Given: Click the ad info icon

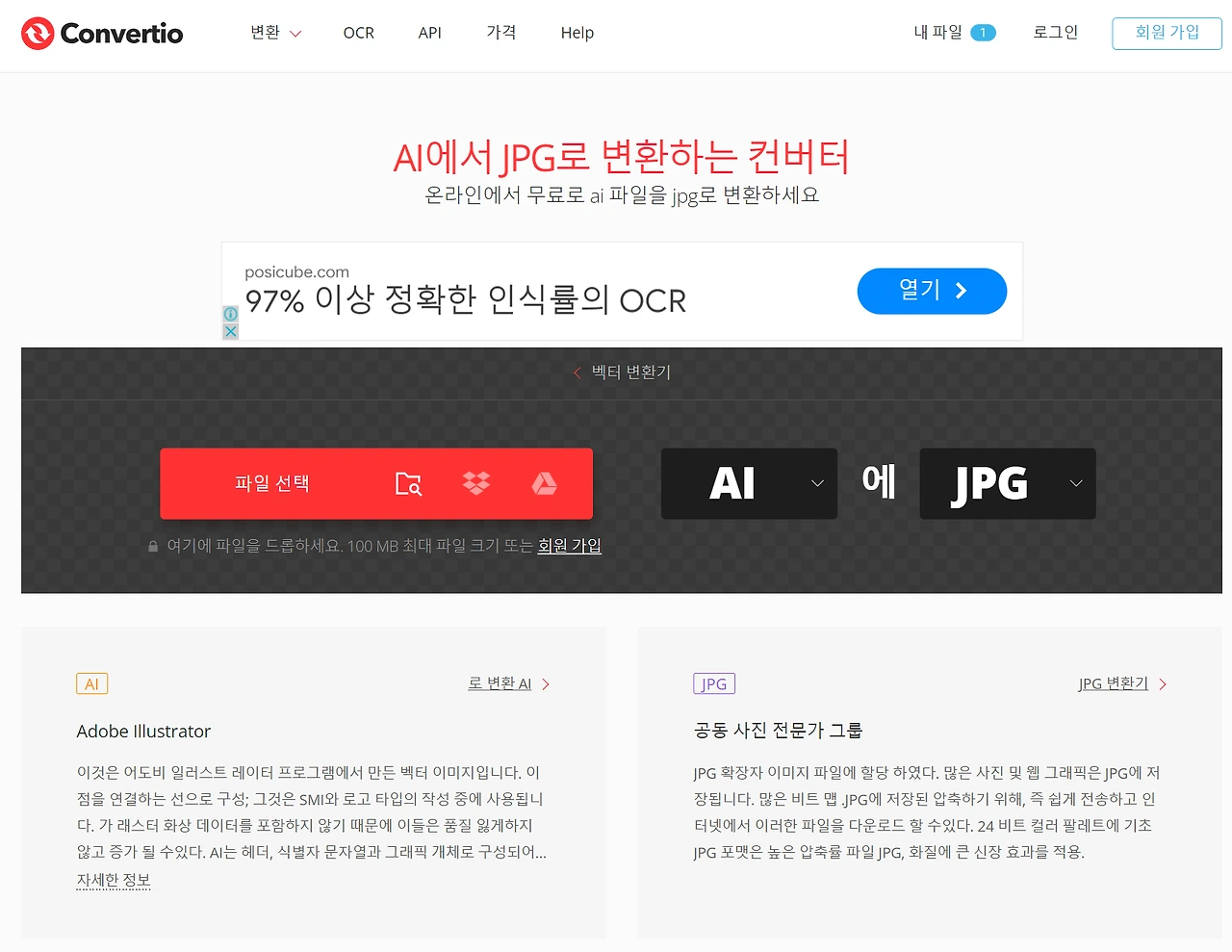Looking at the screenshot, I should click(x=231, y=314).
